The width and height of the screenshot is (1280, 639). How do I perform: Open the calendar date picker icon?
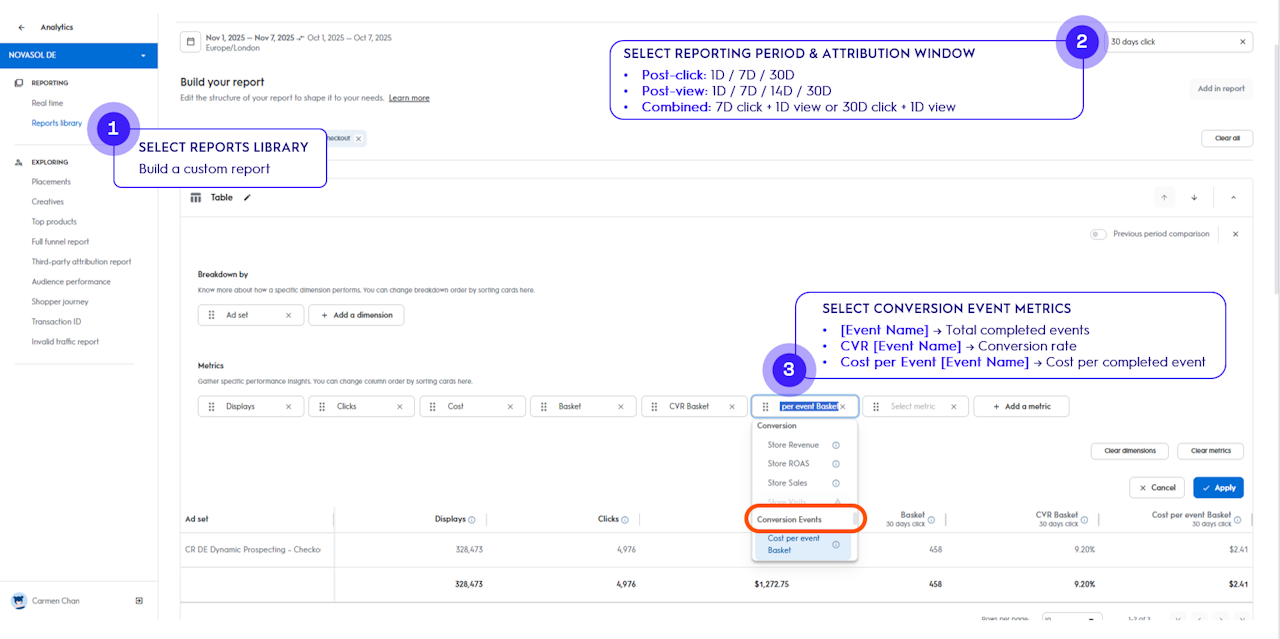pyautogui.click(x=190, y=42)
